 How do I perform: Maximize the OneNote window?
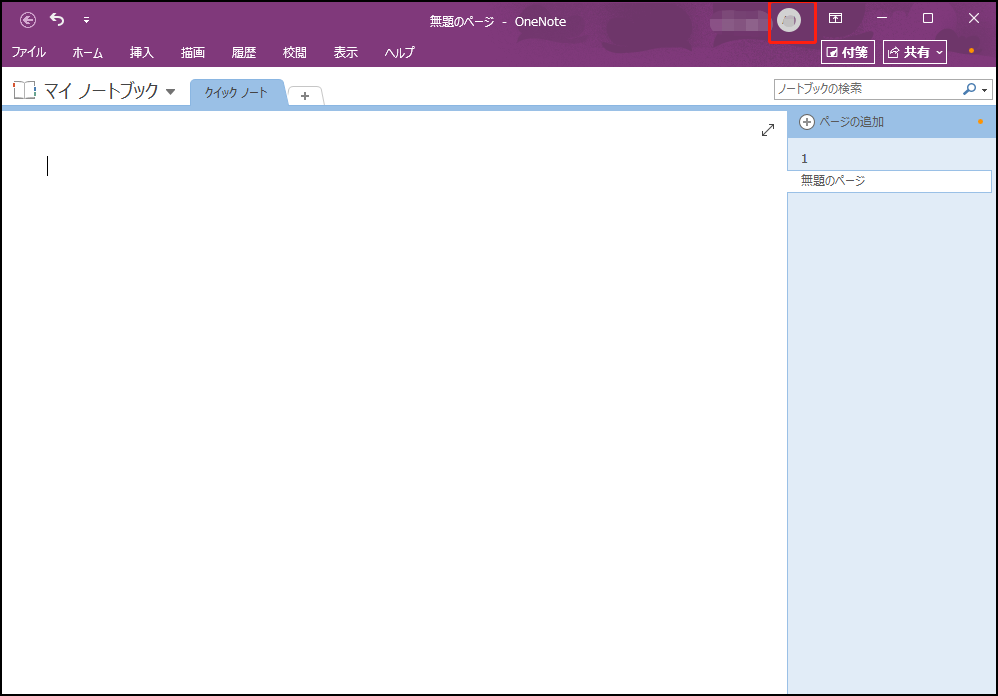(x=928, y=18)
